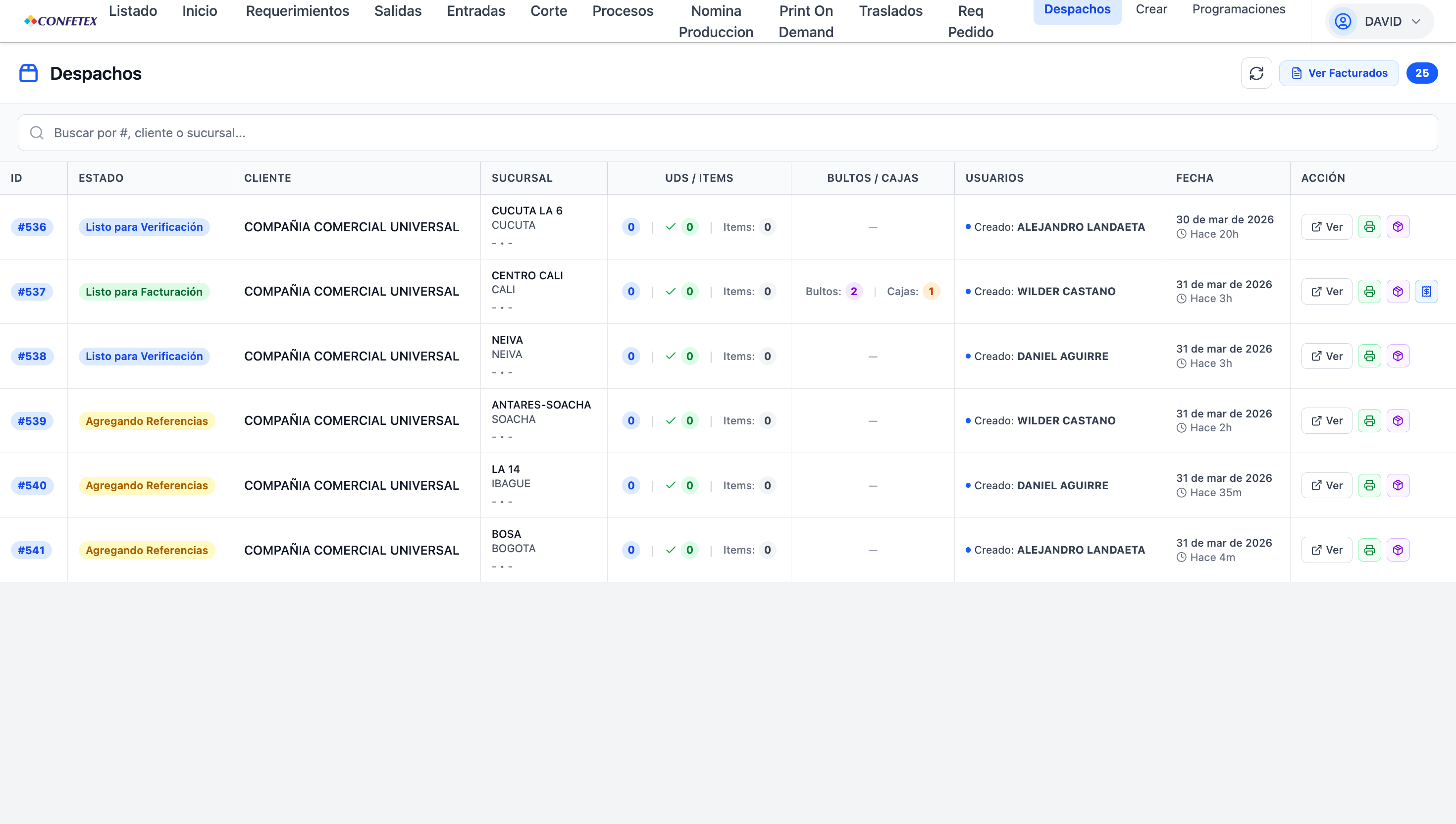Image resolution: width=1456 pixels, height=824 pixels.
Task: Click Ver button for dispatch #538
Action: [1326, 356]
